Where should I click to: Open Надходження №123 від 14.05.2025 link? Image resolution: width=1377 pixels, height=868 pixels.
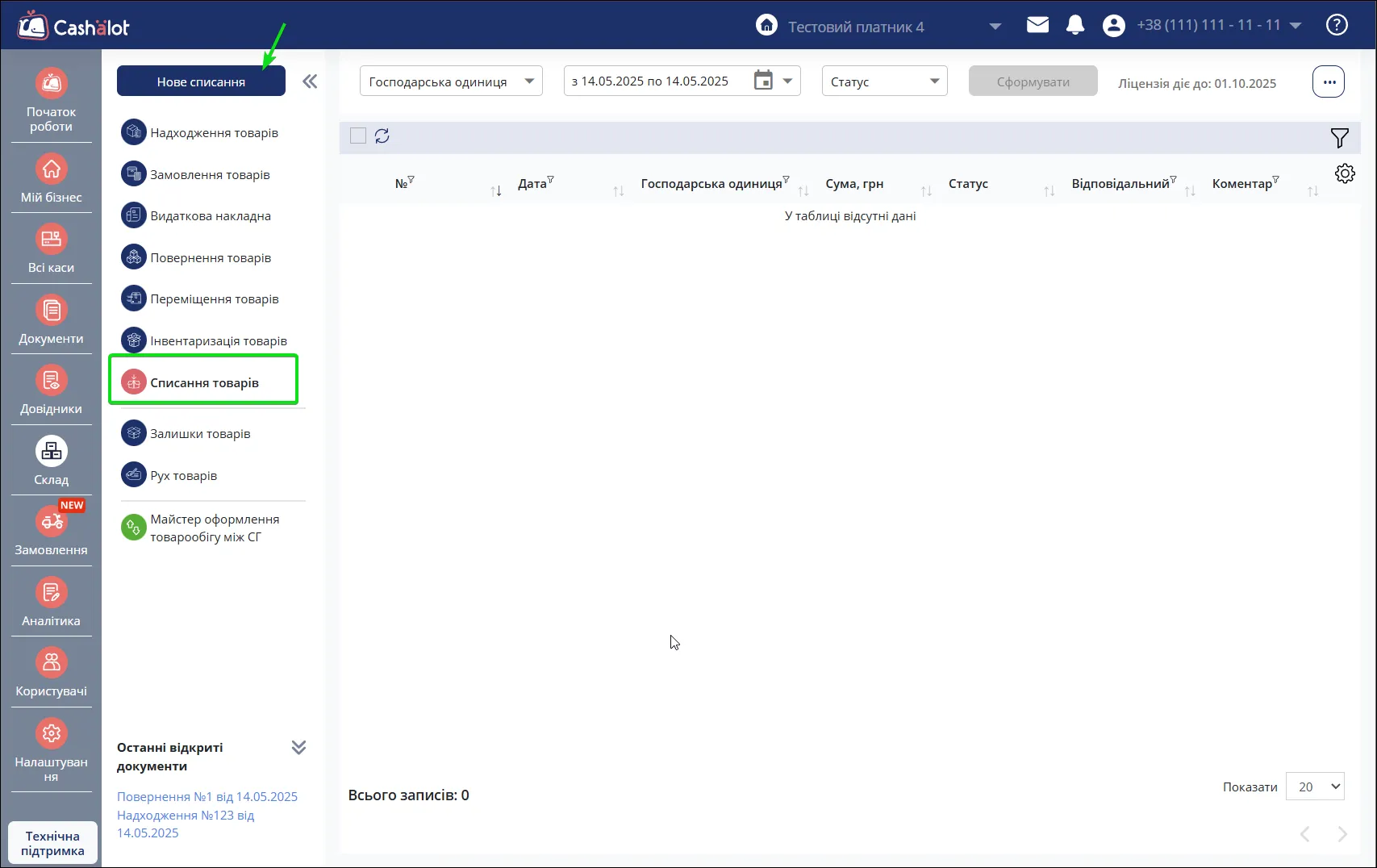[186, 824]
